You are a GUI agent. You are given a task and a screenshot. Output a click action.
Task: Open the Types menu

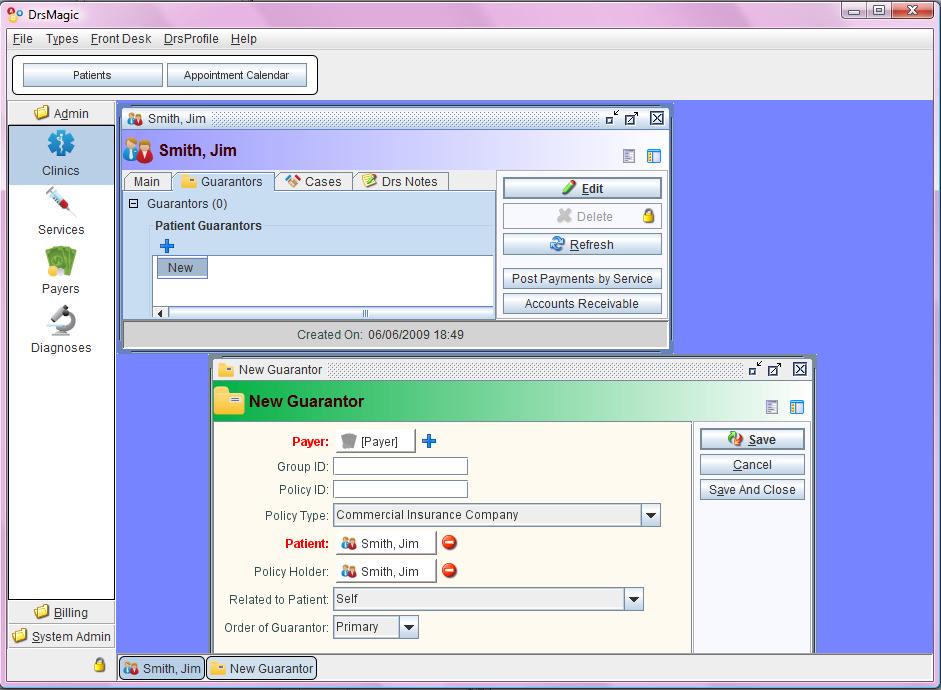click(x=62, y=38)
